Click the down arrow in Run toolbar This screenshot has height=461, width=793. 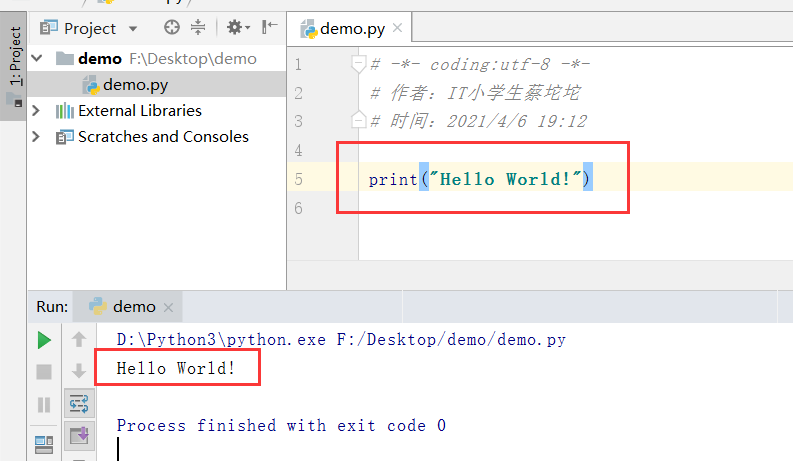coord(78,371)
